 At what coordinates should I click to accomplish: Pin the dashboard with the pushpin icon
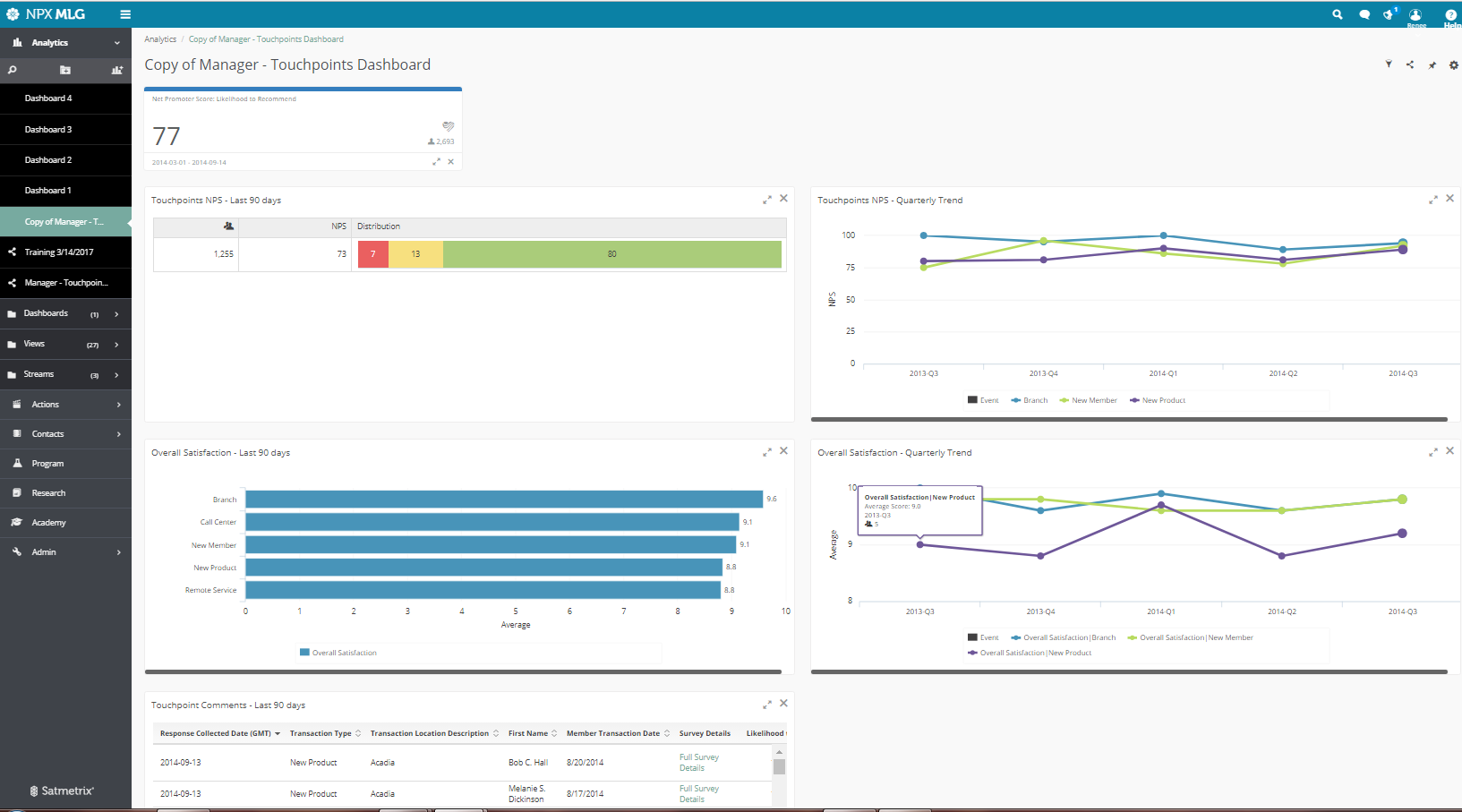click(x=1432, y=65)
